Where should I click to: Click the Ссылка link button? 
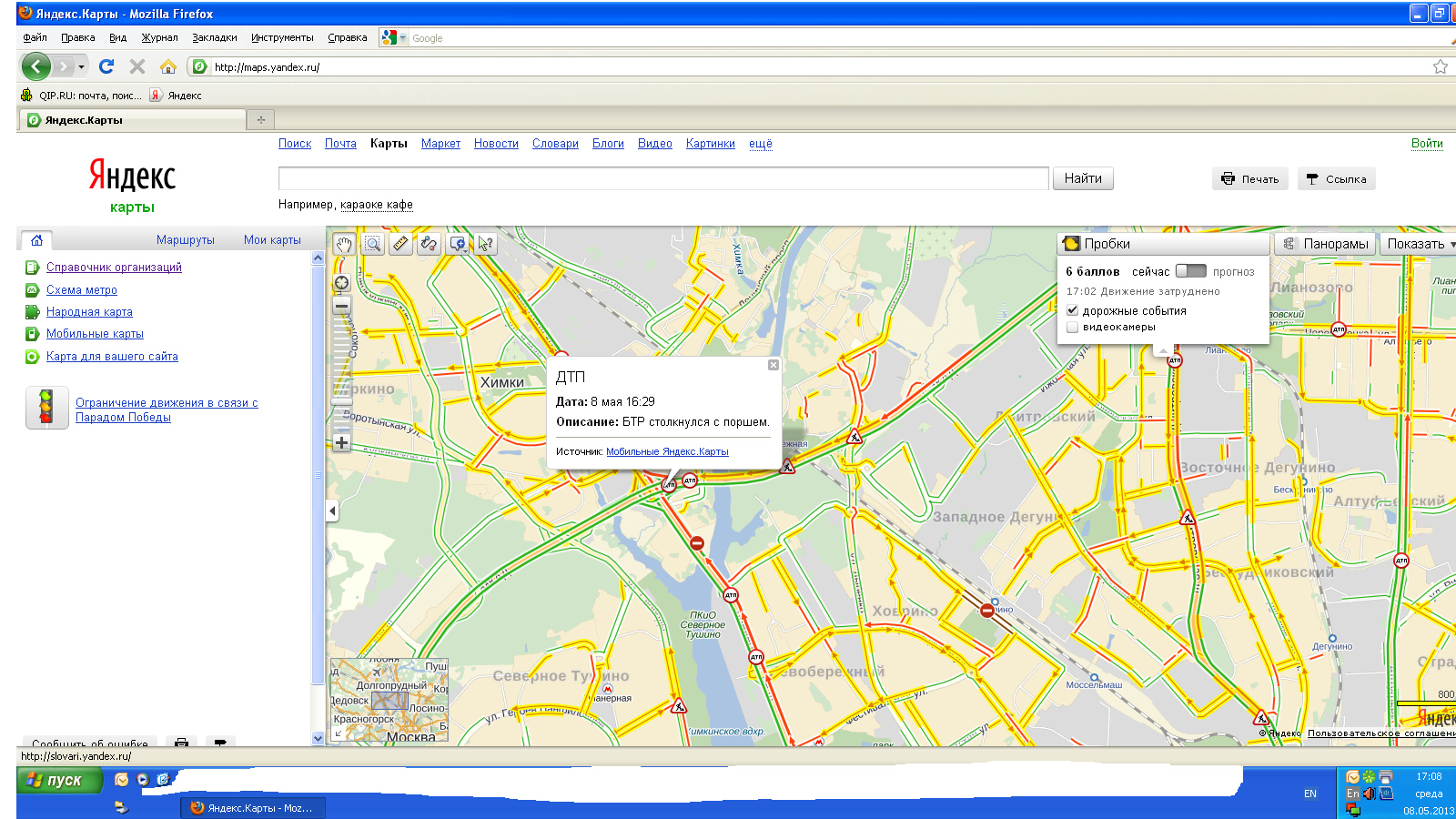click(x=1337, y=179)
